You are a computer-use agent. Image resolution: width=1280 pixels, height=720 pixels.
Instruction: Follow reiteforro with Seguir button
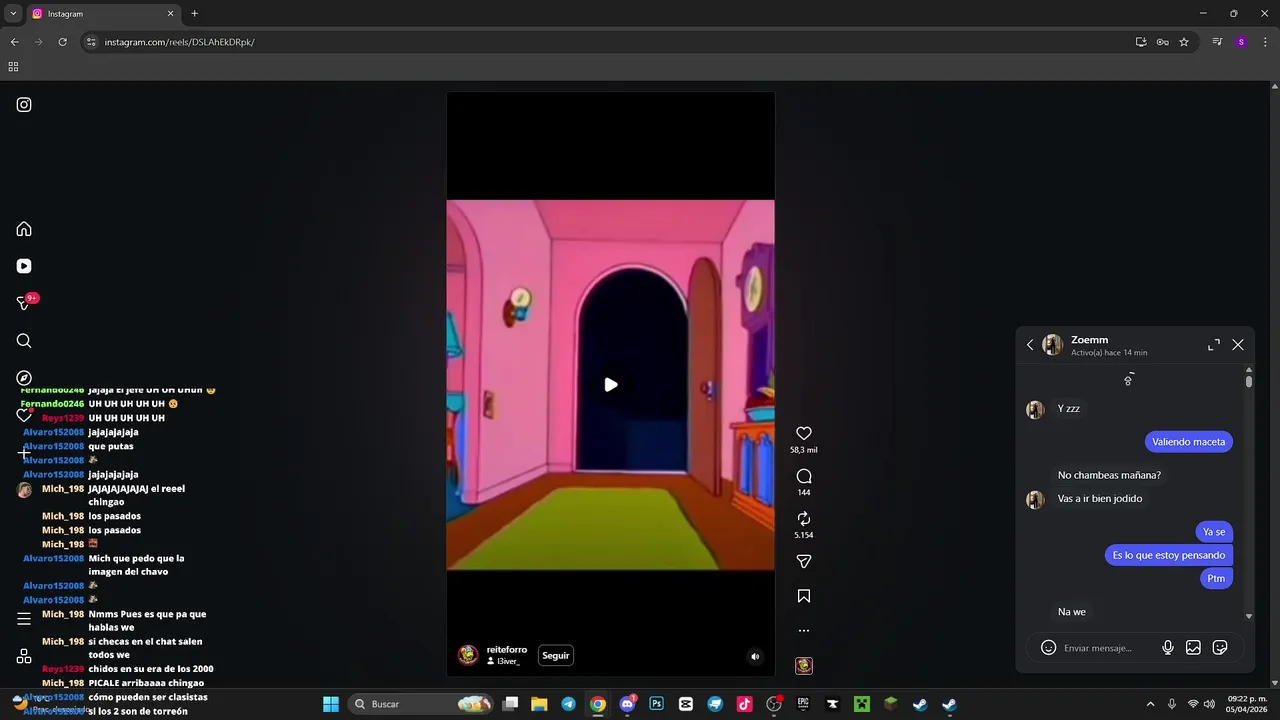[x=556, y=656]
